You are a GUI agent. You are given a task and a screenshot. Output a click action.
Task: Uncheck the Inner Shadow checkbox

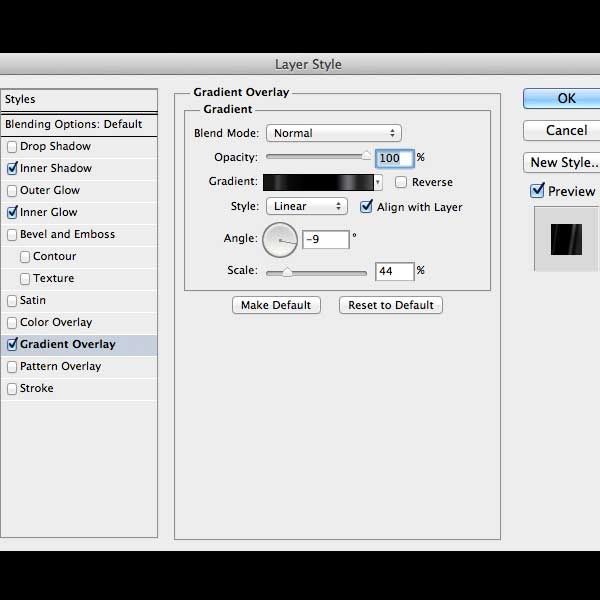[12, 168]
